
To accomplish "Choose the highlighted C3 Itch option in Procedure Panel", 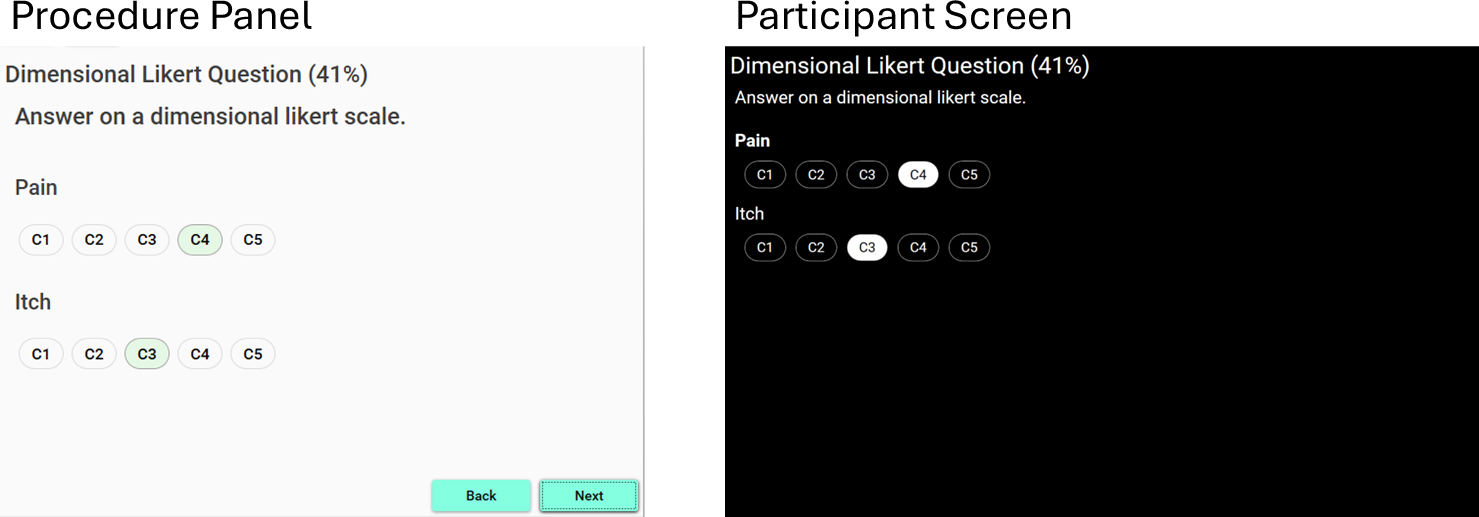I will pyautogui.click(x=147, y=354).
